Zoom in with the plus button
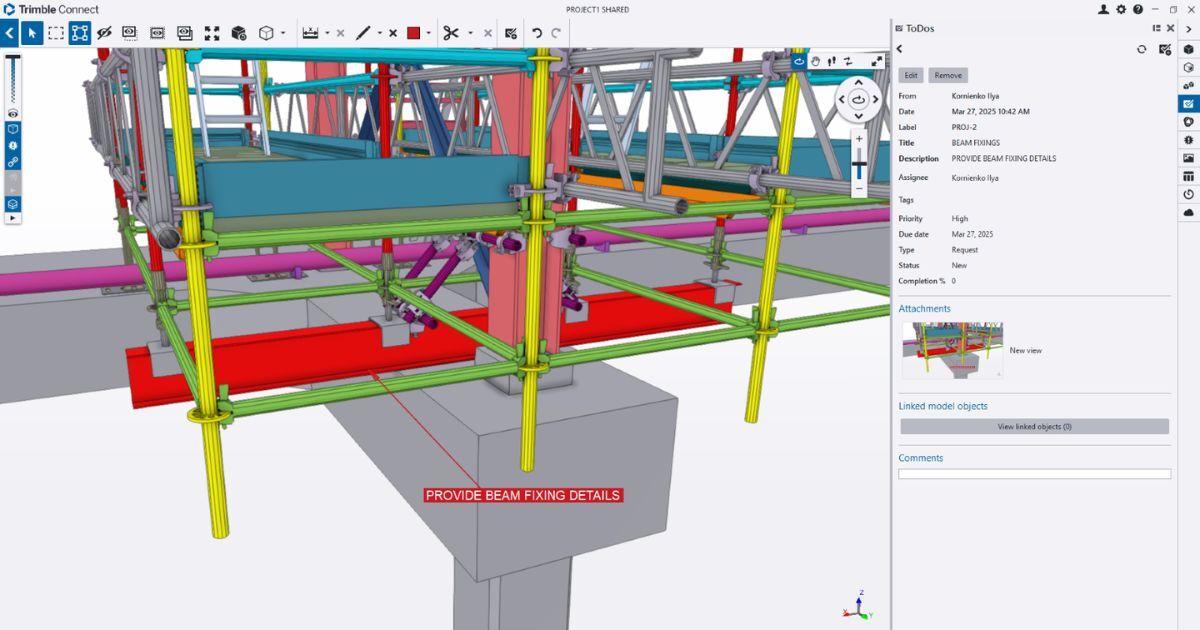Image resolution: width=1200 pixels, height=630 pixels. (x=859, y=139)
